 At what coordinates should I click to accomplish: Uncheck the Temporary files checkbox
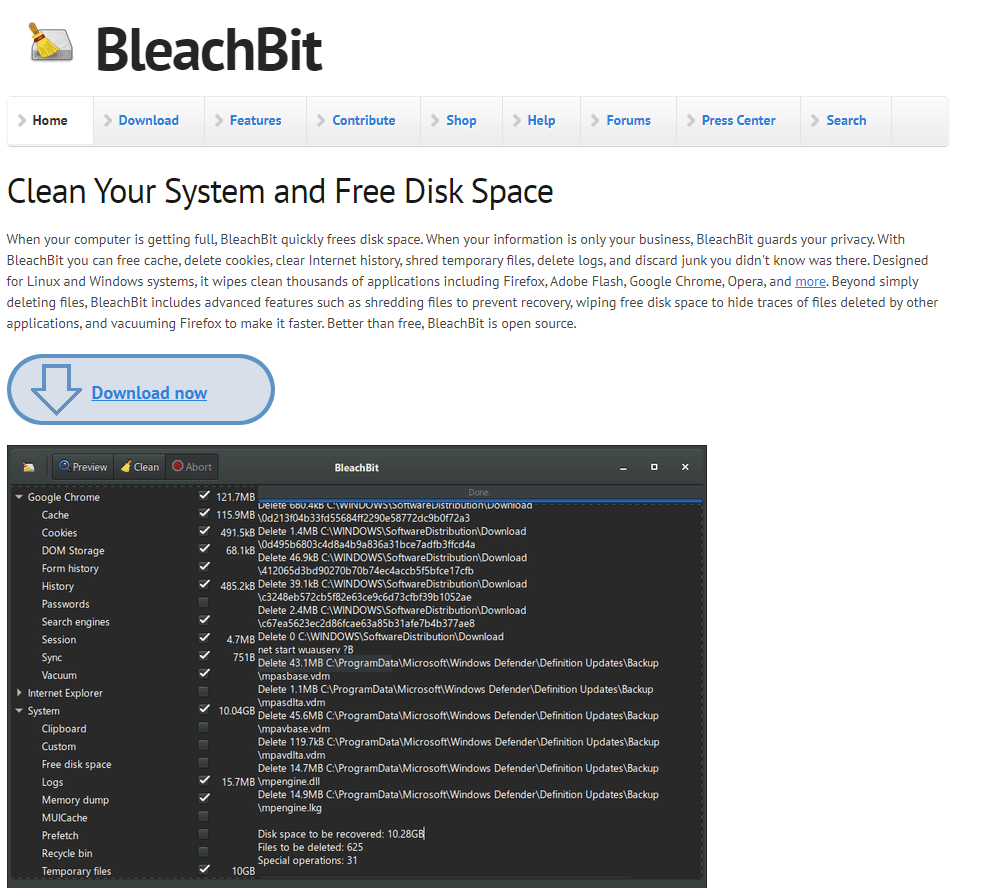pos(204,869)
